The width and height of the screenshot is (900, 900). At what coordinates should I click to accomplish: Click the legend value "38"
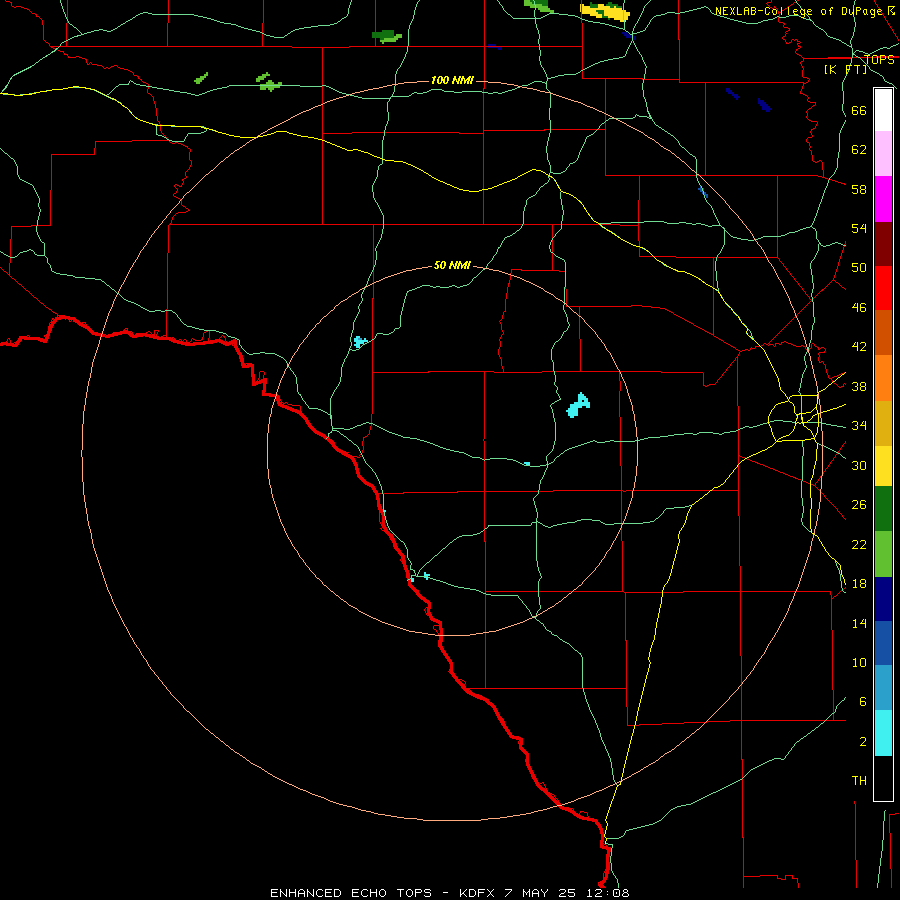pos(859,386)
